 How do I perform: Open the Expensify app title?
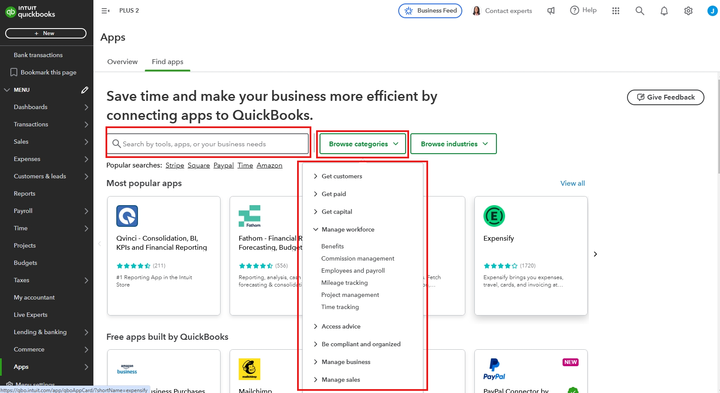tap(499, 238)
